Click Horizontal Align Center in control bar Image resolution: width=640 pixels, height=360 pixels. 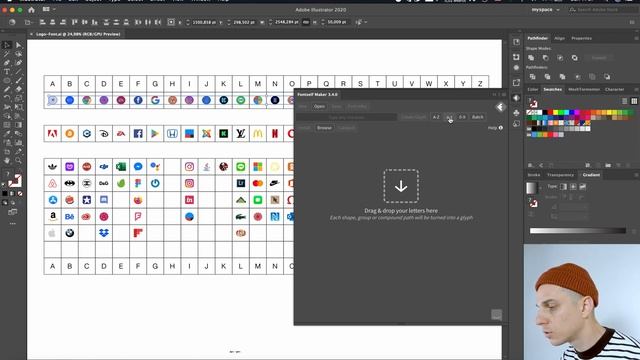[x=53, y=22]
